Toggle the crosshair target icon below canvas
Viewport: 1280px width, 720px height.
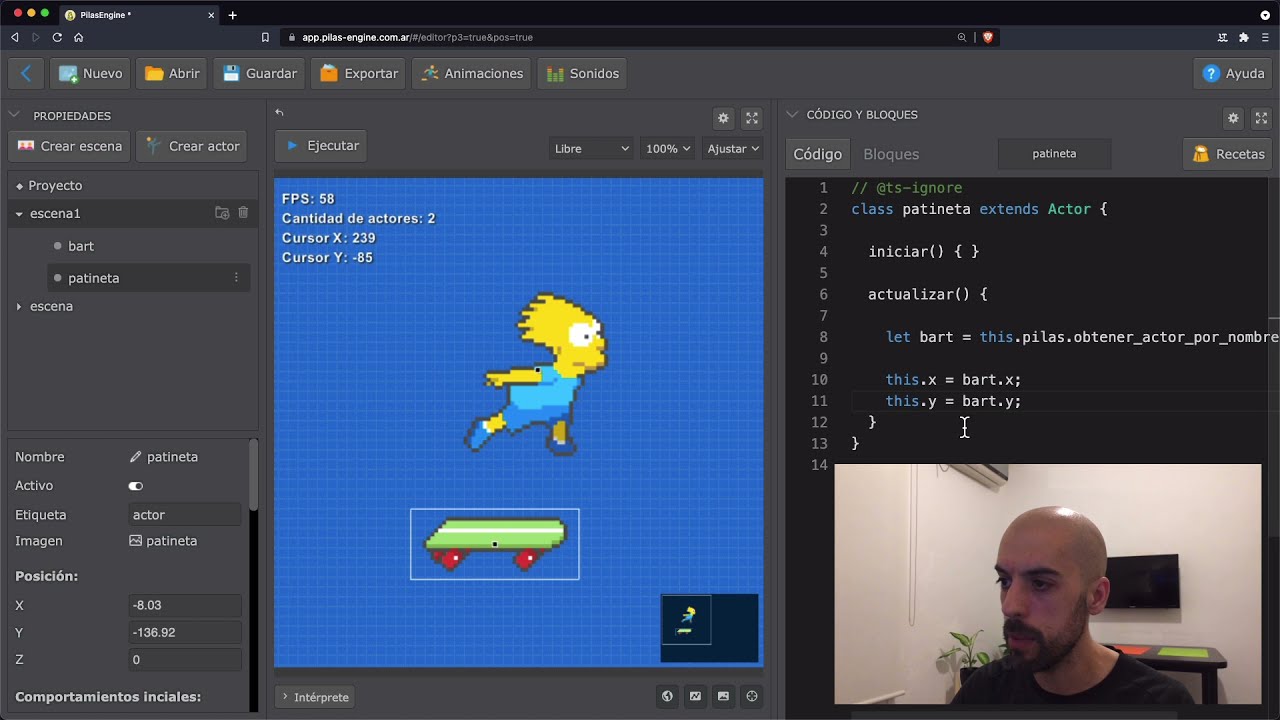tap(752, 696)
